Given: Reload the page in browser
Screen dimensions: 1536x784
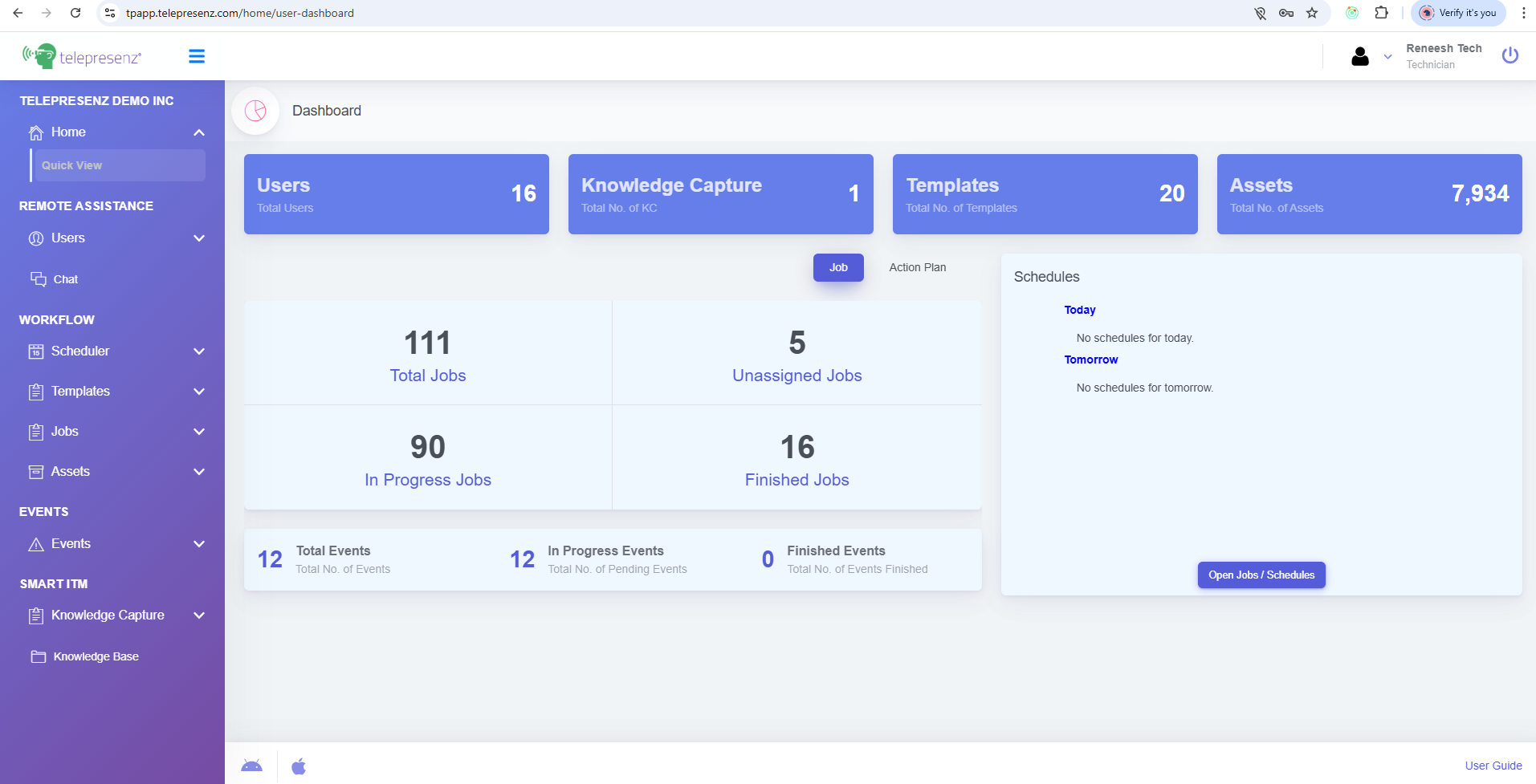Looking at the screenshot, I should [x=75, y=13].
